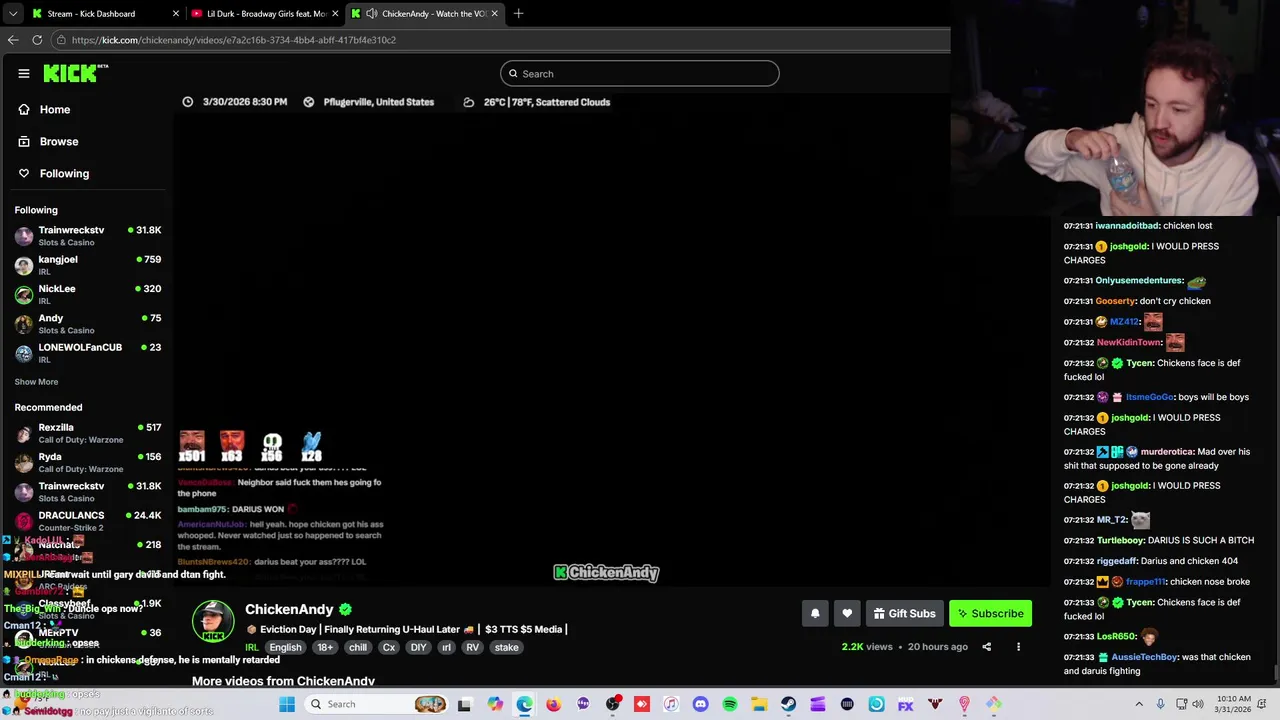Open Andy Slots & Casino channel
Image resolution: width=1280 pixels, height=720 pixels.
point(88,323)
